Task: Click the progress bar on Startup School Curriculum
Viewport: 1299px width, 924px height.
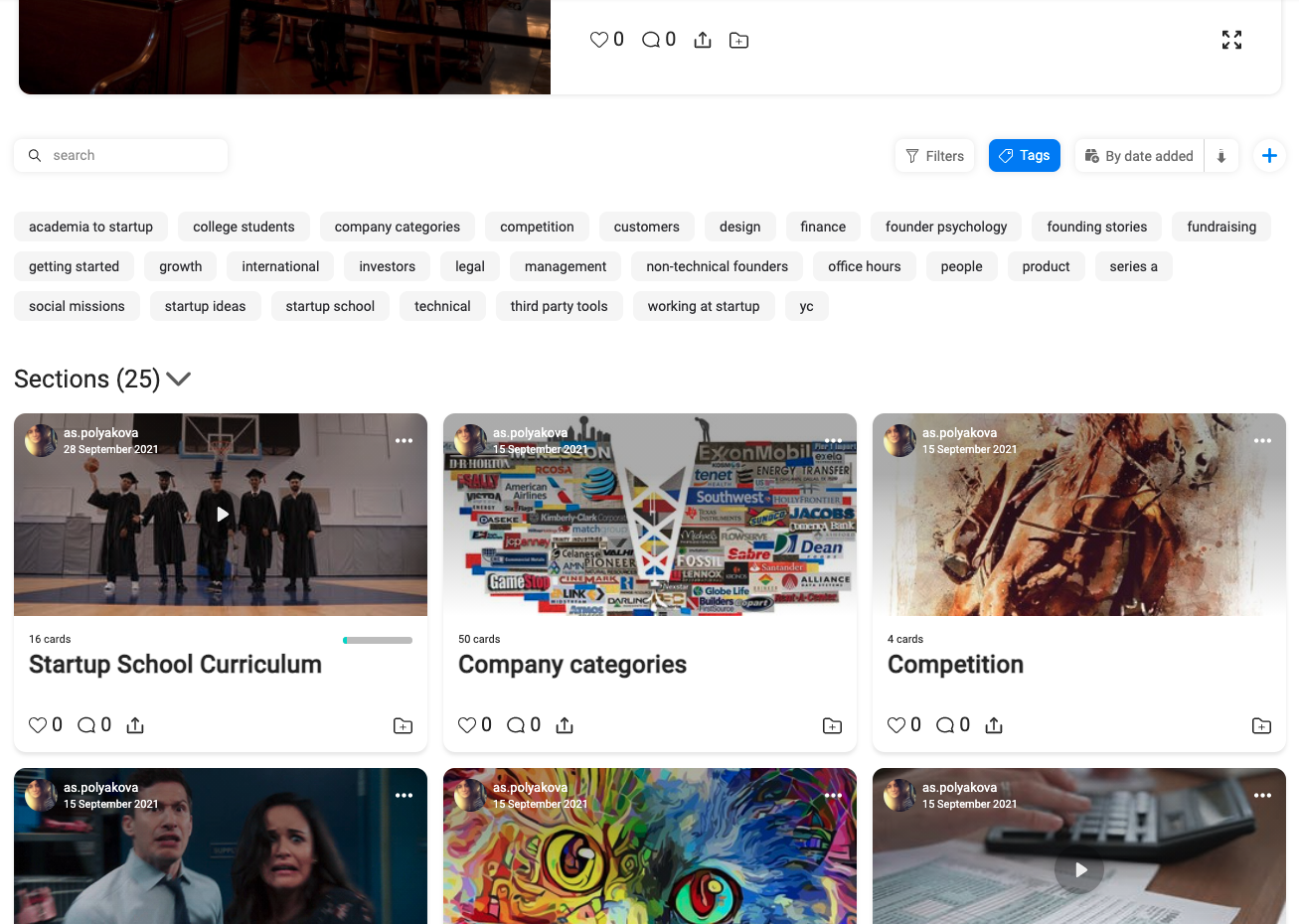Action: click(378, 640)
